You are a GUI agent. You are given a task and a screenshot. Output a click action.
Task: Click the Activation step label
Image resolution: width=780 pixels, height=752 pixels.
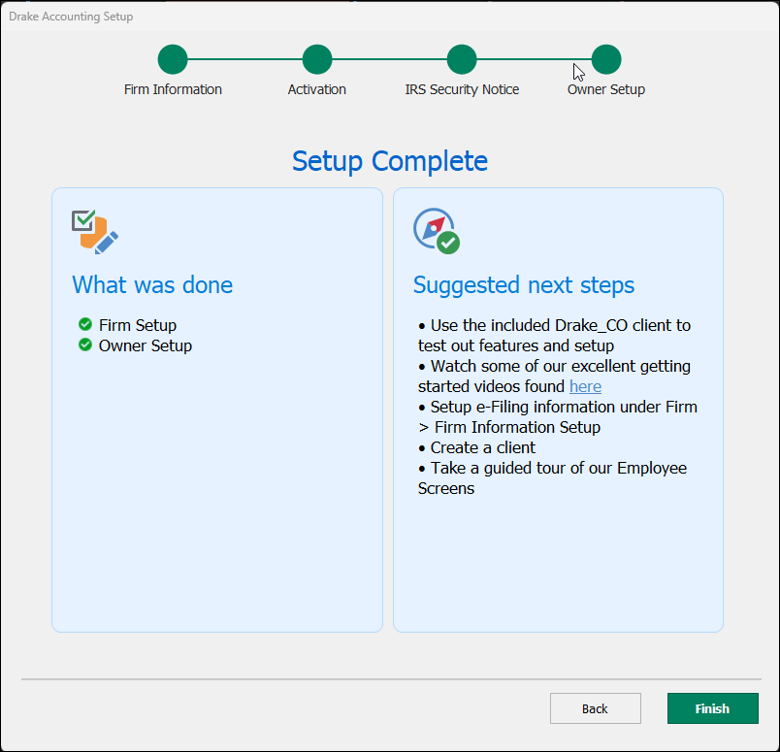pyautogui.click(x=317, y=89)
